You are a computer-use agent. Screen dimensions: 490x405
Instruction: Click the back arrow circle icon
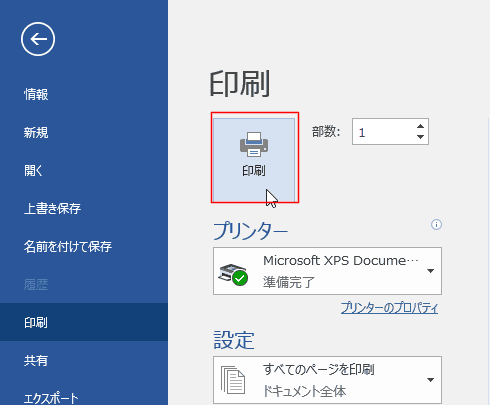38,39
